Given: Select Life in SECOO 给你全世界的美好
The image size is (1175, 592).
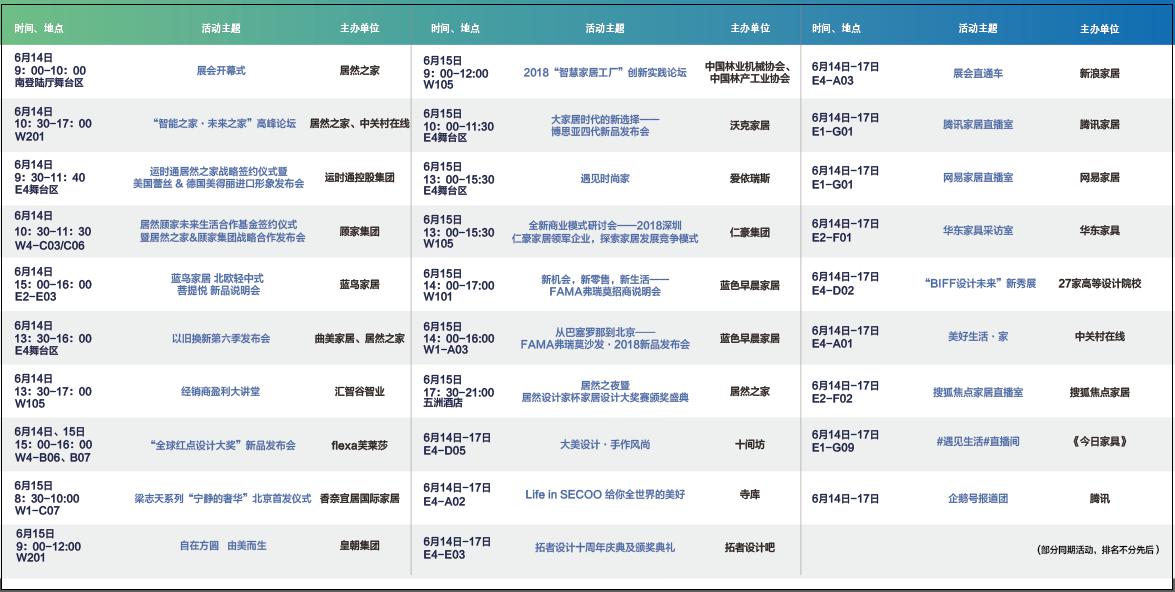Looking at the screenshot, I should [x=605, y=495].
